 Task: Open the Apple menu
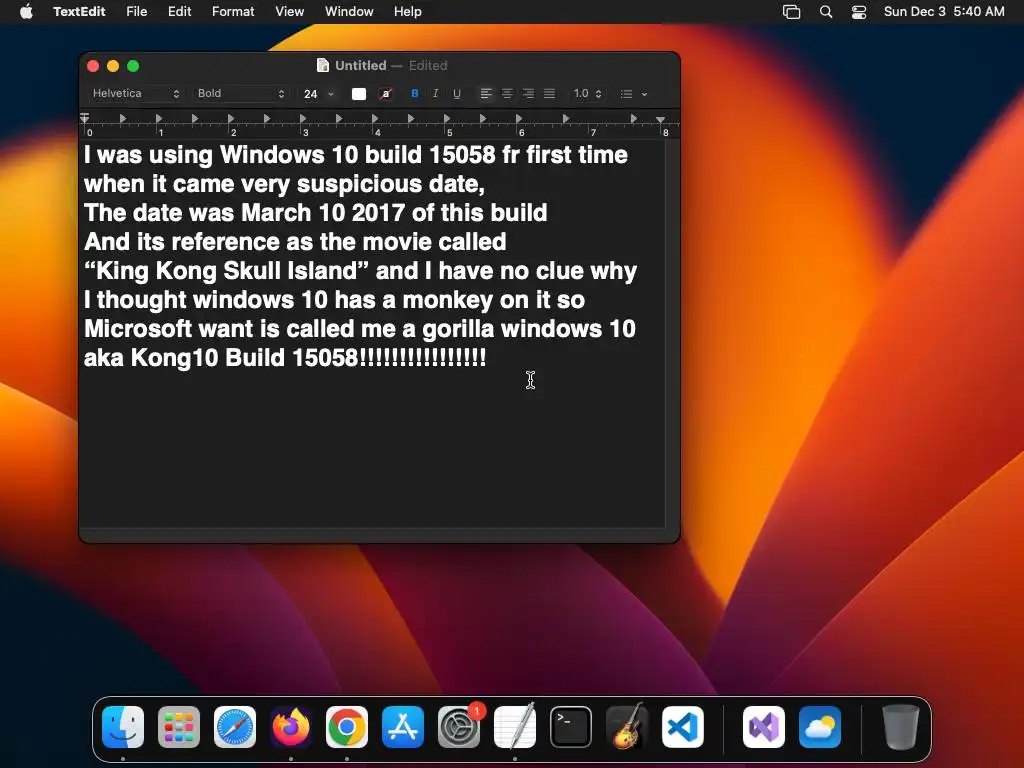[26, 11]
